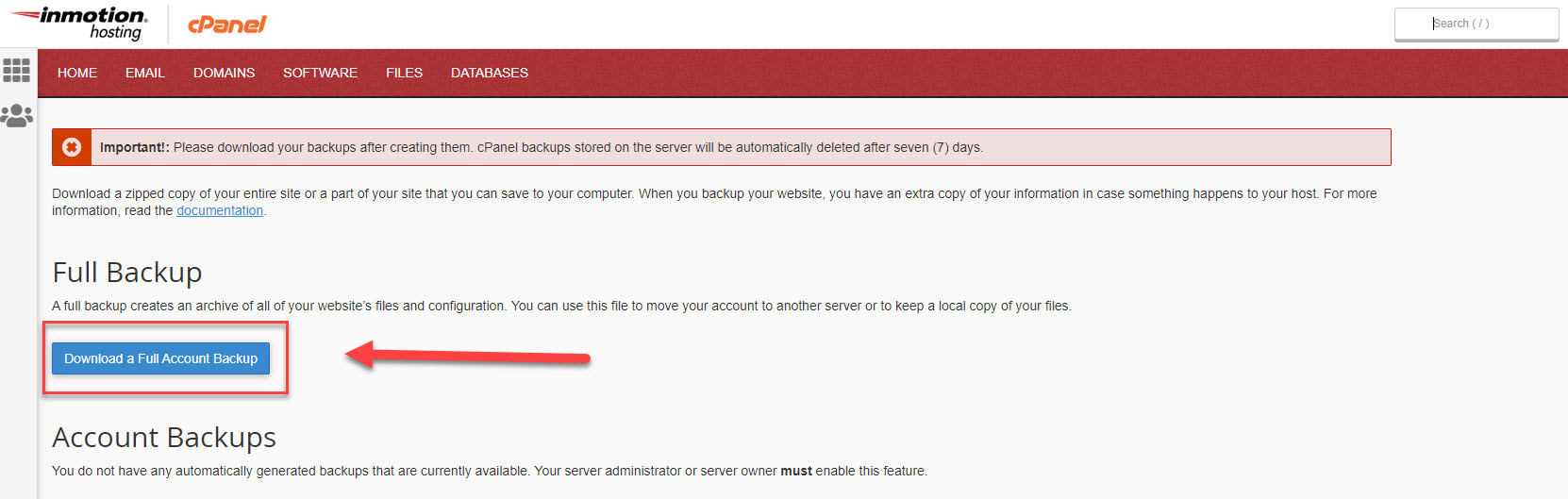Go to the HOME menu
The width and height of the screenshot is (1568, 499).
click(x=77, y=73)
